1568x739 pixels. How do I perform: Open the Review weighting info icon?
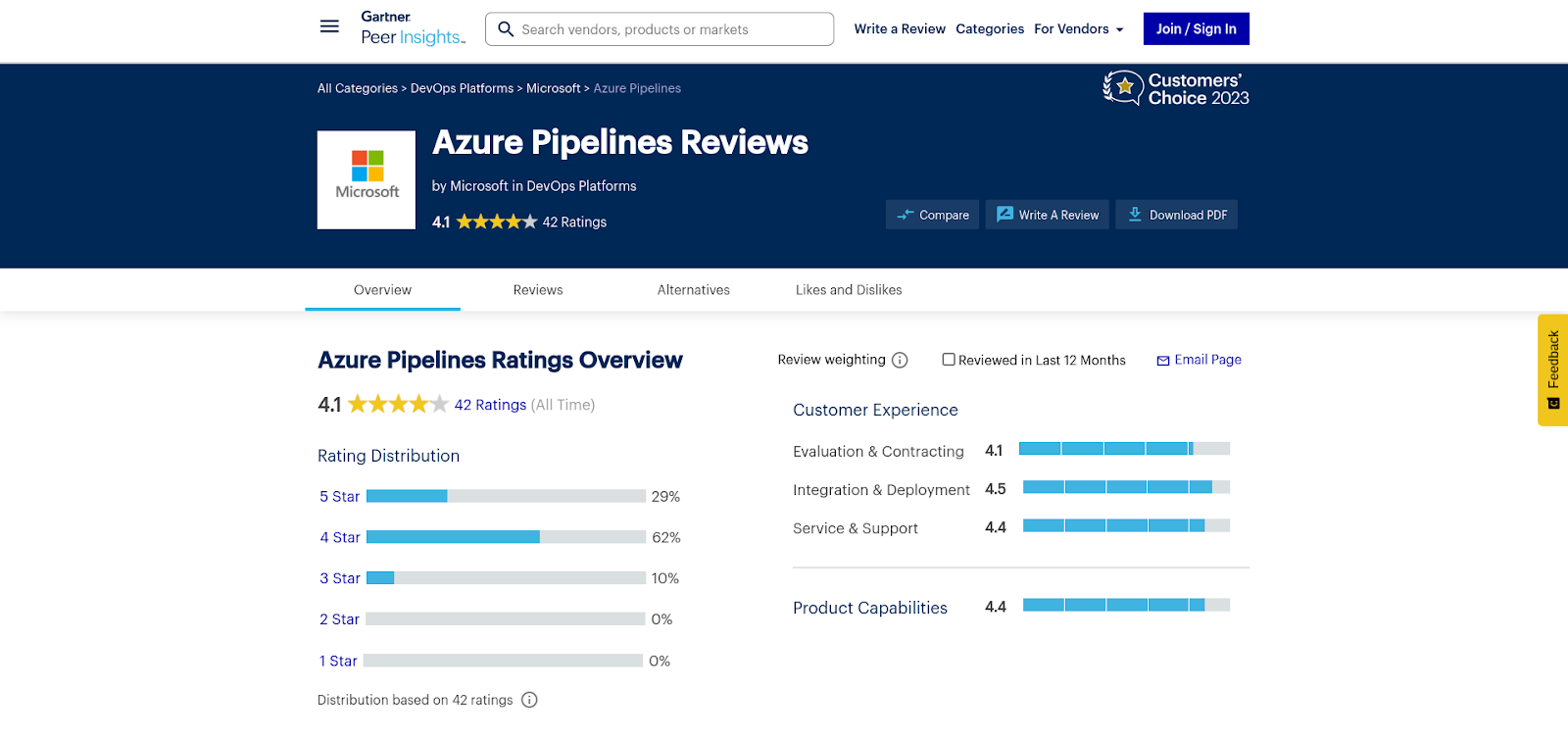tap(900, 360)
